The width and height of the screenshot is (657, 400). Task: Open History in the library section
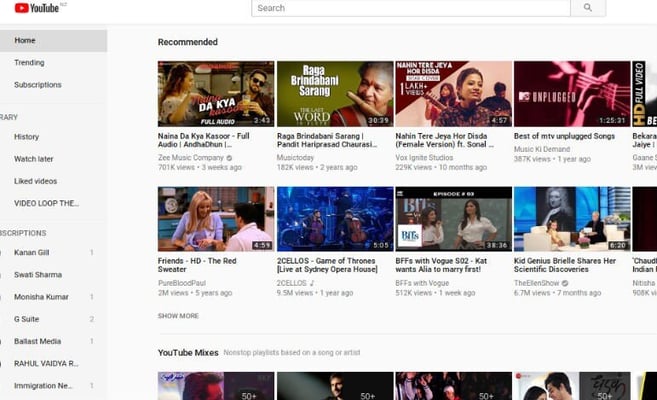(x=27, y=137)
